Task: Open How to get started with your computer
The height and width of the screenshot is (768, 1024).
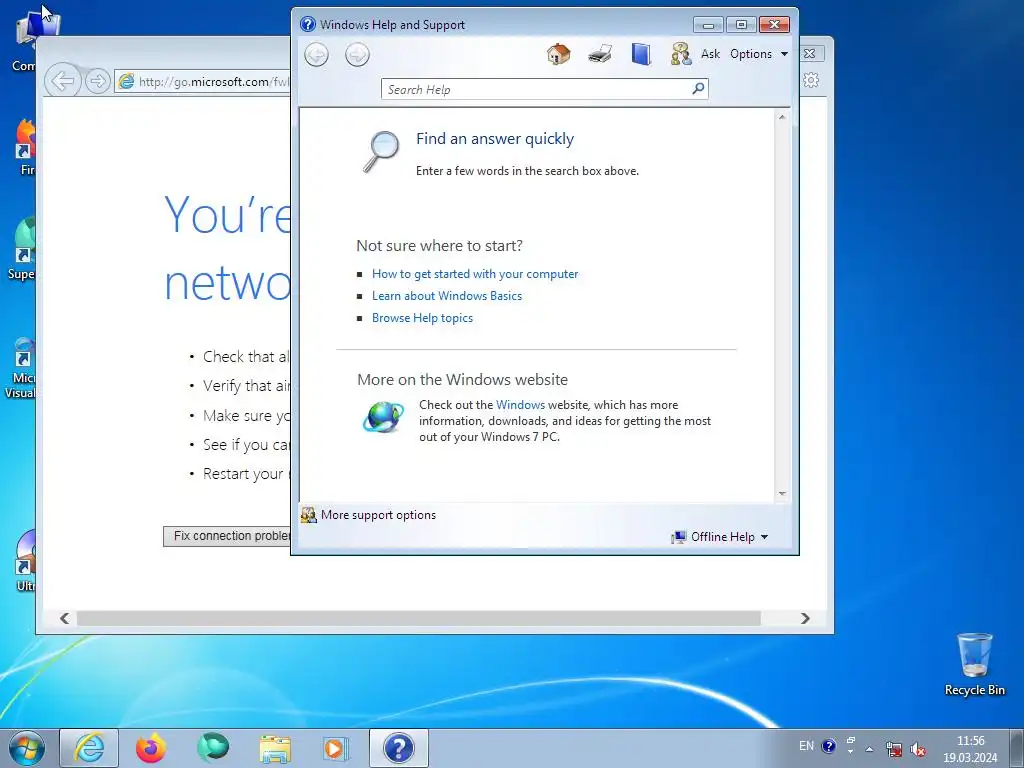Action: click(475, 274)
